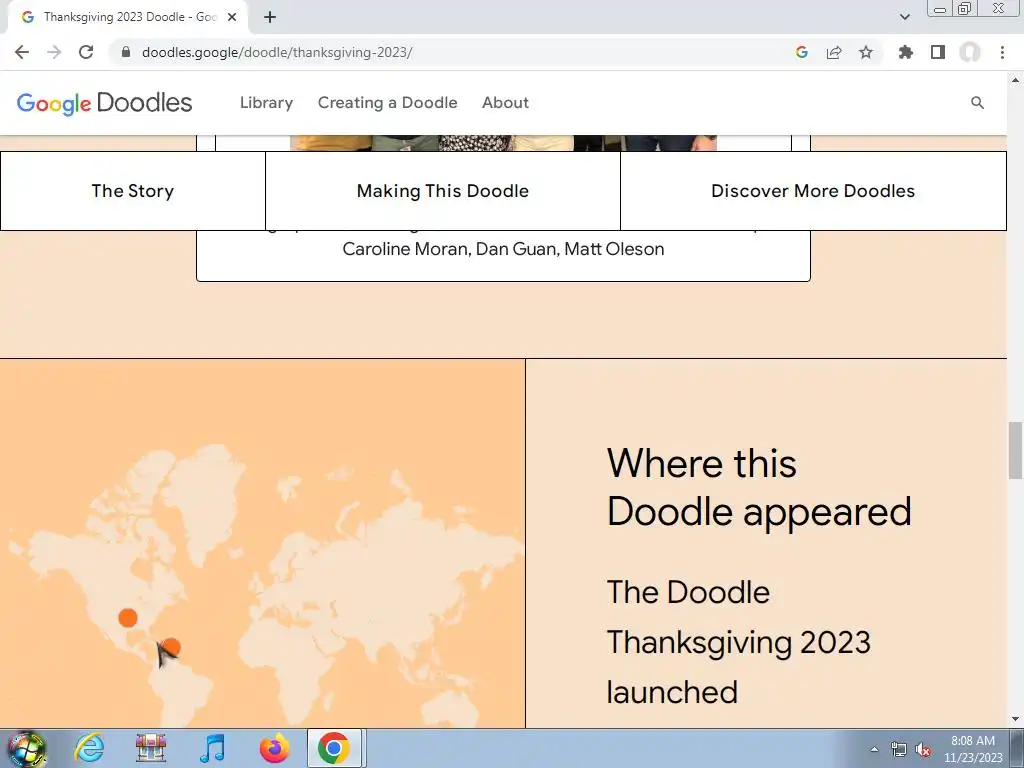
Task: Click the Google Doodles logo
Action: pyautogui.click(x=104, y=103)
